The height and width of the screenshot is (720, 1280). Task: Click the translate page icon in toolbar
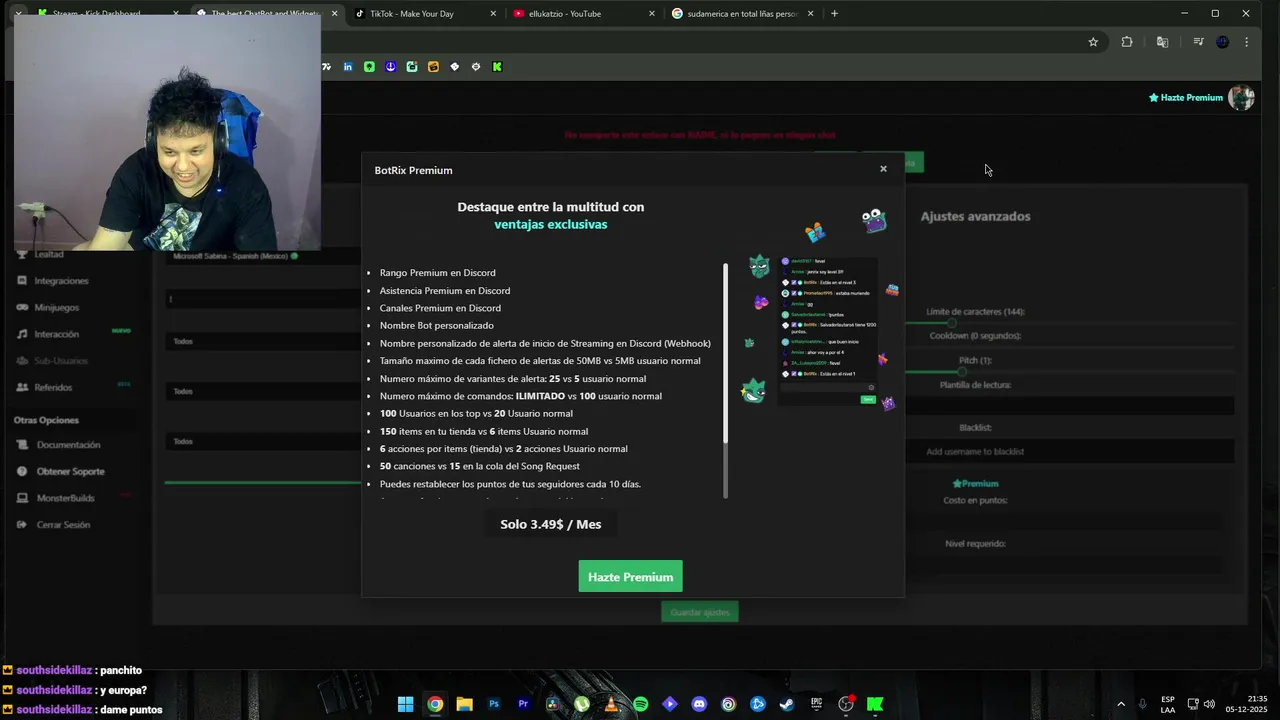click(x=1162, y=42)
